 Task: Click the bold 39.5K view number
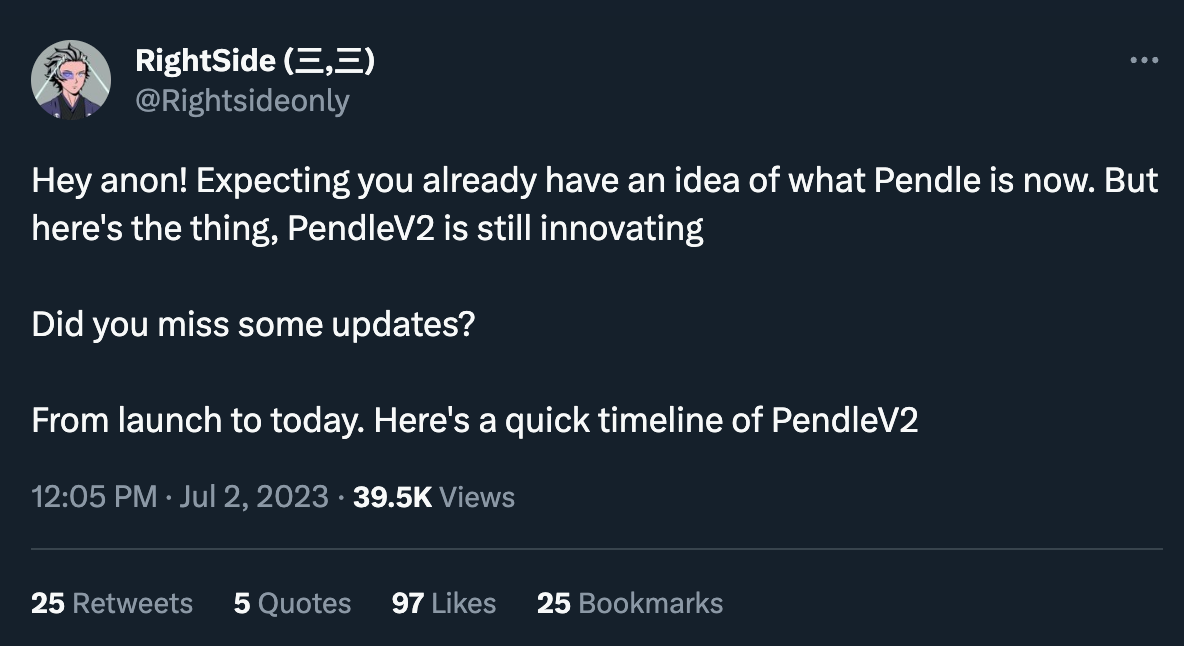pyautogui.click(x=393, y=496)
